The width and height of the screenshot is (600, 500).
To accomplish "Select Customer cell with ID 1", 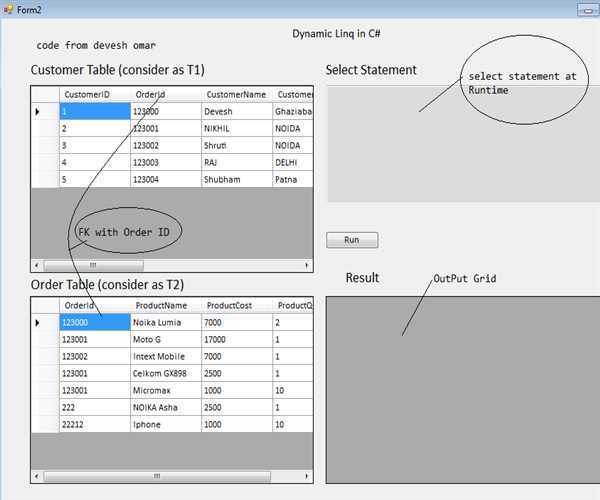I will coord(95,112).
